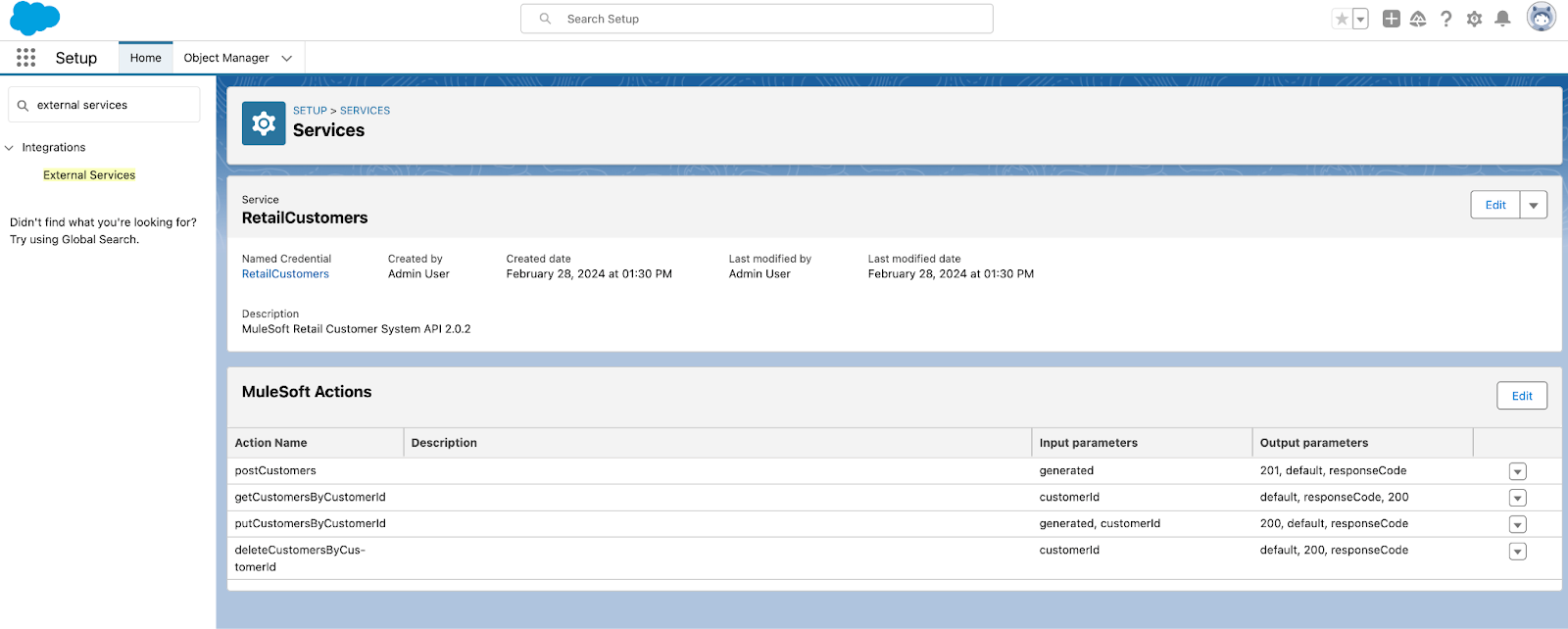The height and width of the screenshot is (629, 1568).
Task: Click the Favorites star icon
Action: [1342, 19]
